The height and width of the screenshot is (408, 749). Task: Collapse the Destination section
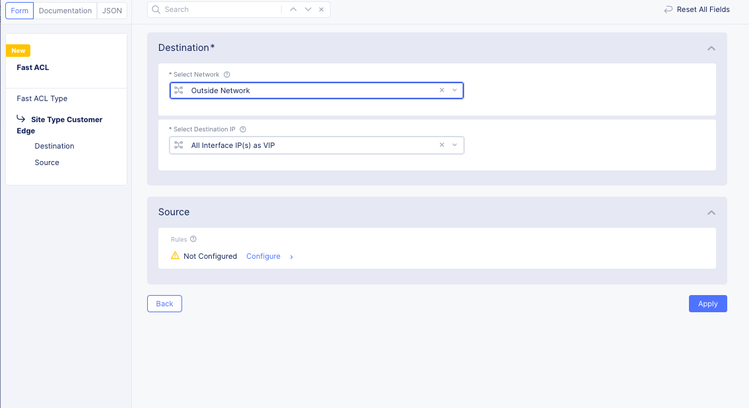[x=711, y=48]
